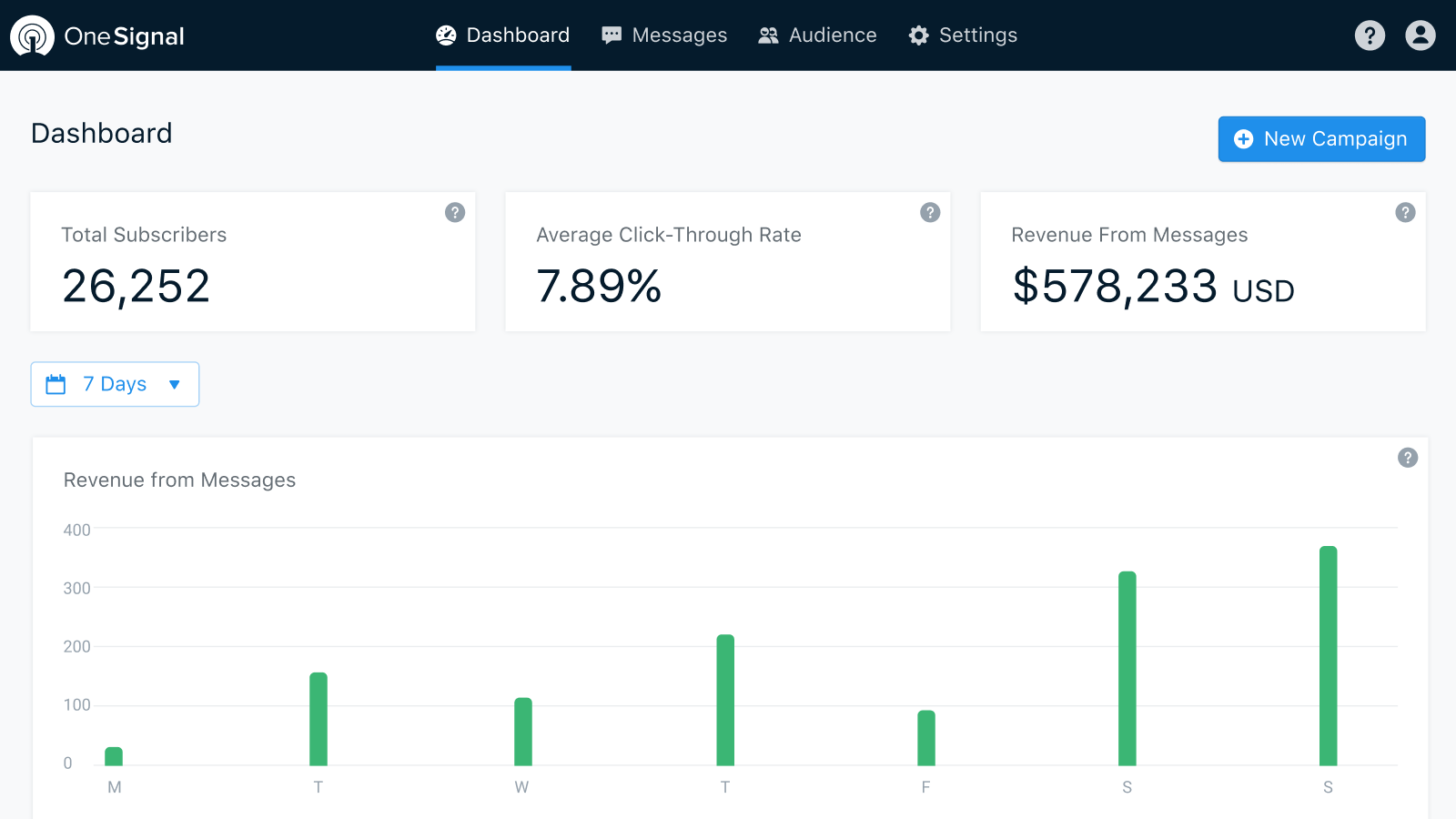Screen dimensions: 1456x819
Task: Click the help icon on Revenue From Messages card
Action: (1405, 212)
